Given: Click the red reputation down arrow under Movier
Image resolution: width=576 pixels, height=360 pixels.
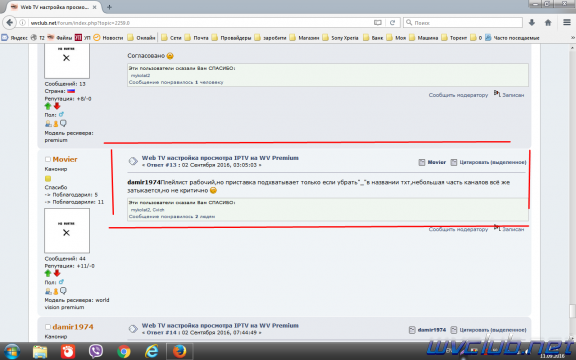Looking at the screenshot, I should point(57,273).
